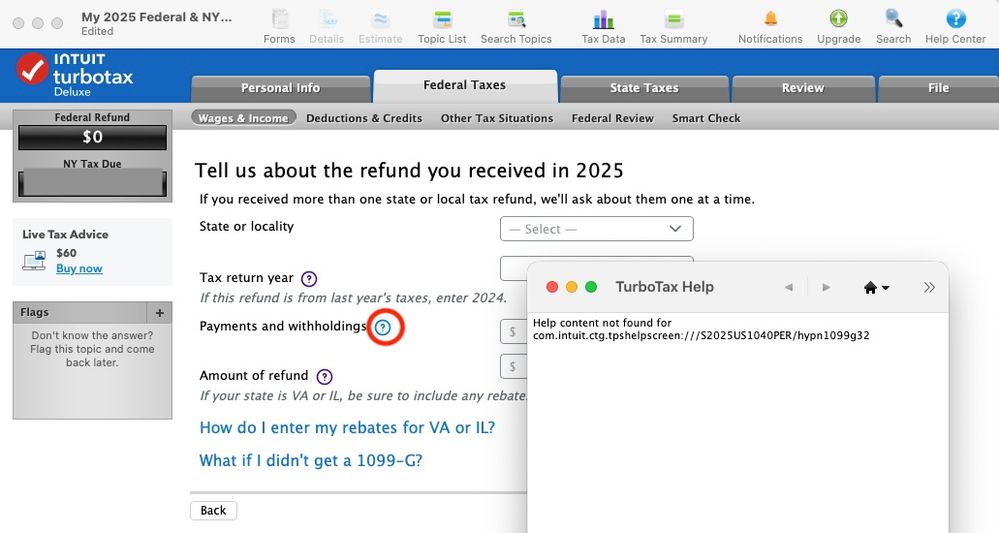The height and width of the screenshot is (533, 999).
Task: Click the Buy now link
Action: pos(79,268)
